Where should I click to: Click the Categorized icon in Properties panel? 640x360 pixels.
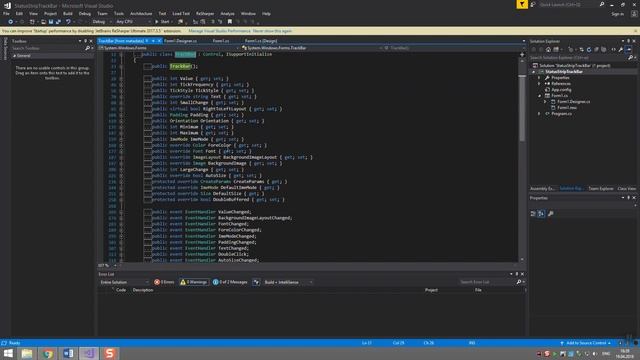[x=533, y=213]
